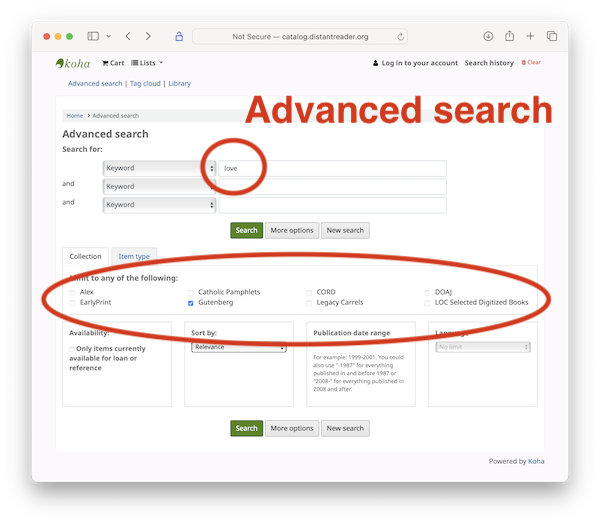This screenshot has width=600, height=524.
Task: Expand the Lists menu in navbar
Action: [x=145, y=63]
